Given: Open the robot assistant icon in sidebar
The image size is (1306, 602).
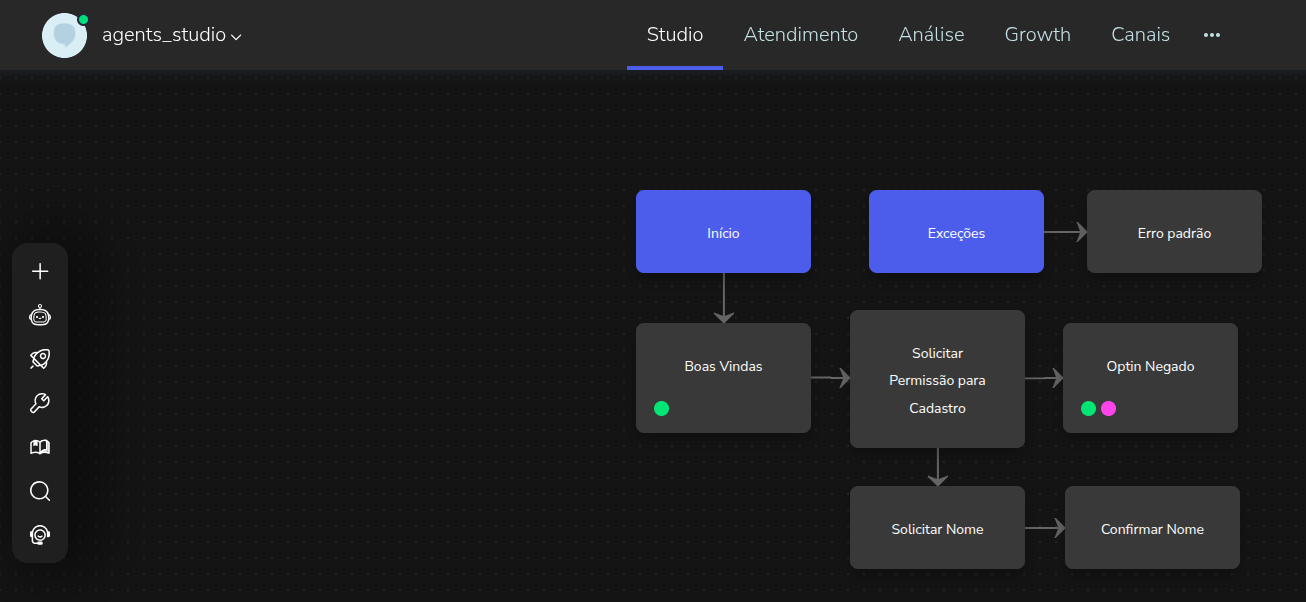Looking at the screenshot, I should [40, 316].
